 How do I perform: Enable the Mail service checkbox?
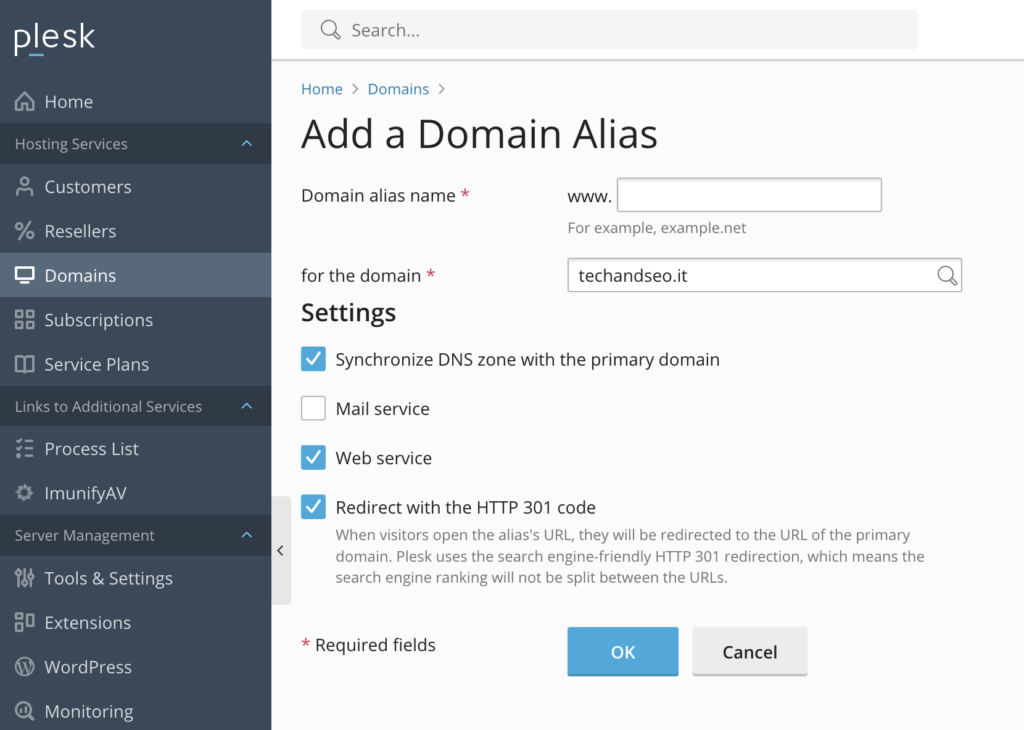click(x=313, y=409)
